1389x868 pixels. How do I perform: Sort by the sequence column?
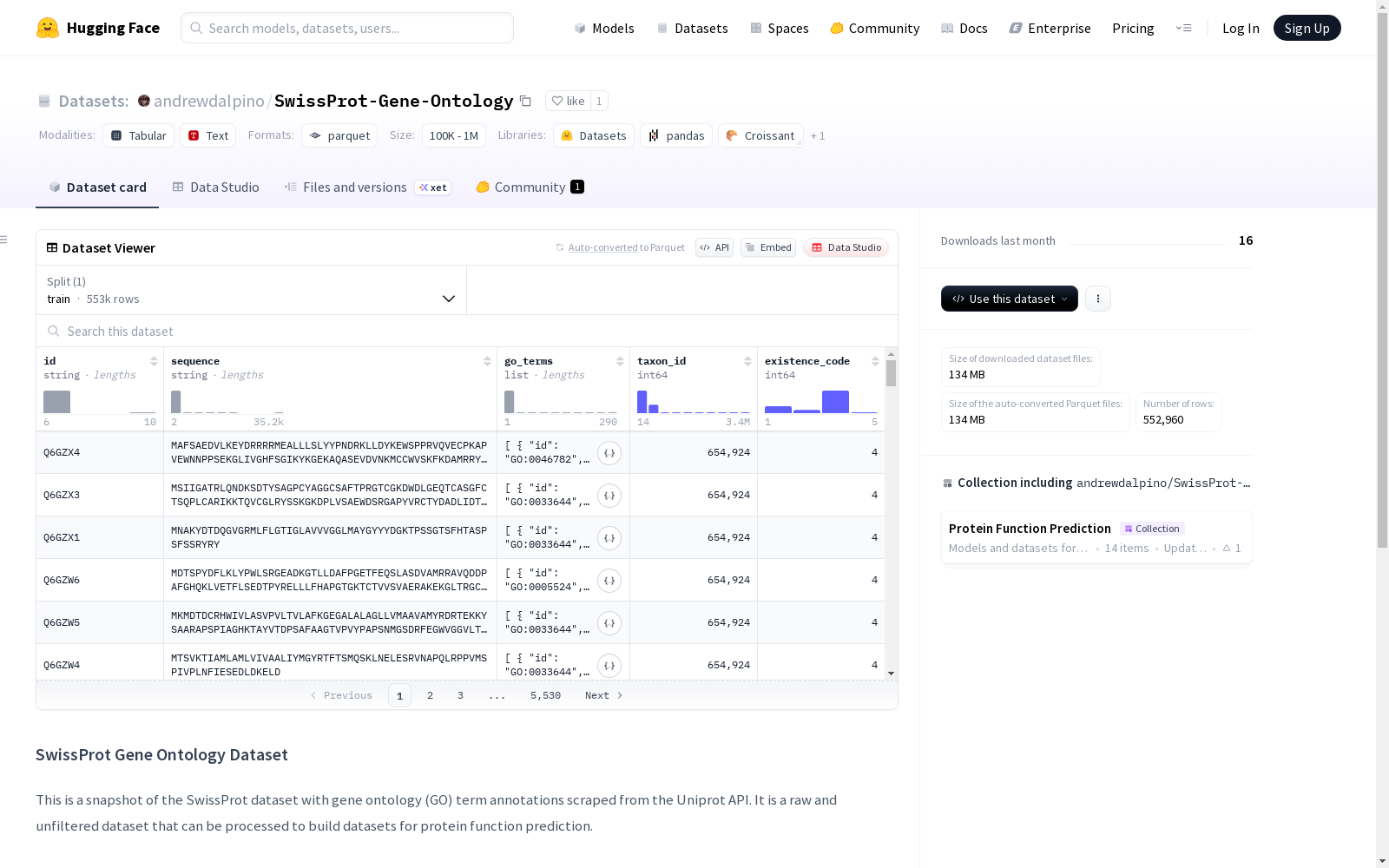[x=487, y=361]
